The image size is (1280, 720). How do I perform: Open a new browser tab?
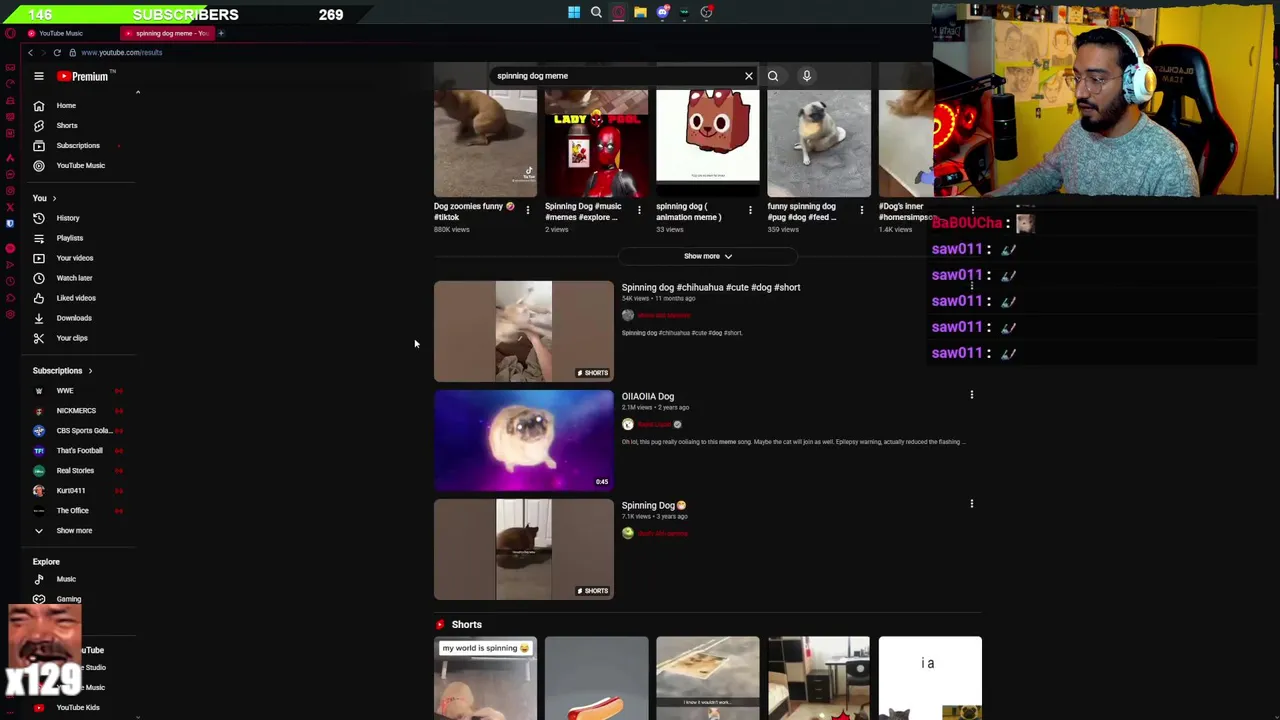click(x=221, y=33)
